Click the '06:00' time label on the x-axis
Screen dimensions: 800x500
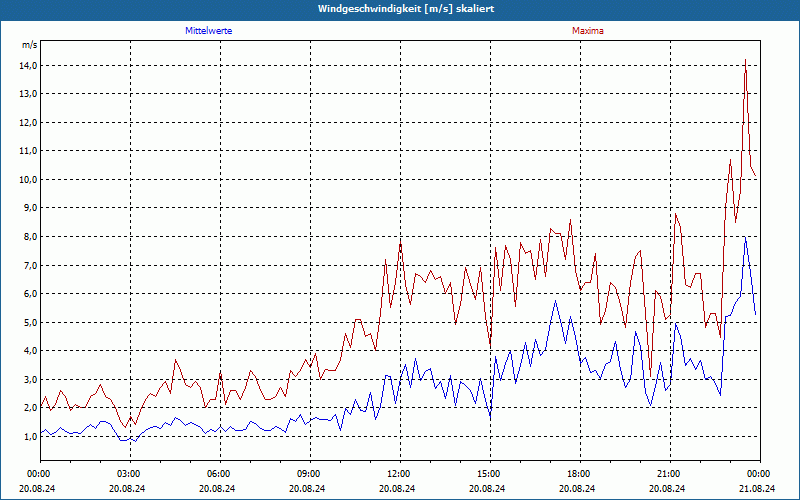pyautogui.click(x=220, y=474)
